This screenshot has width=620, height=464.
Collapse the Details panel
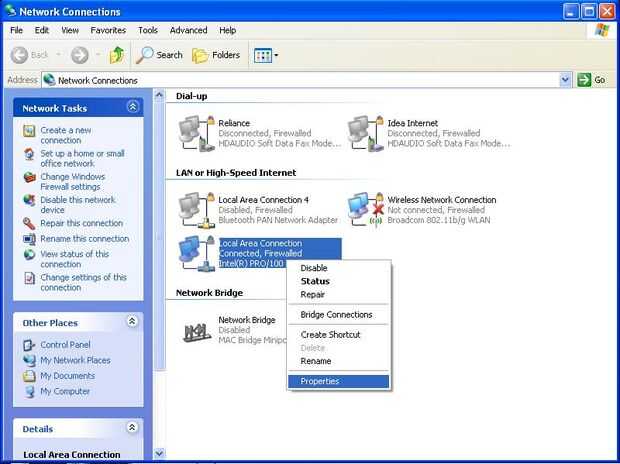coord(132,427)
